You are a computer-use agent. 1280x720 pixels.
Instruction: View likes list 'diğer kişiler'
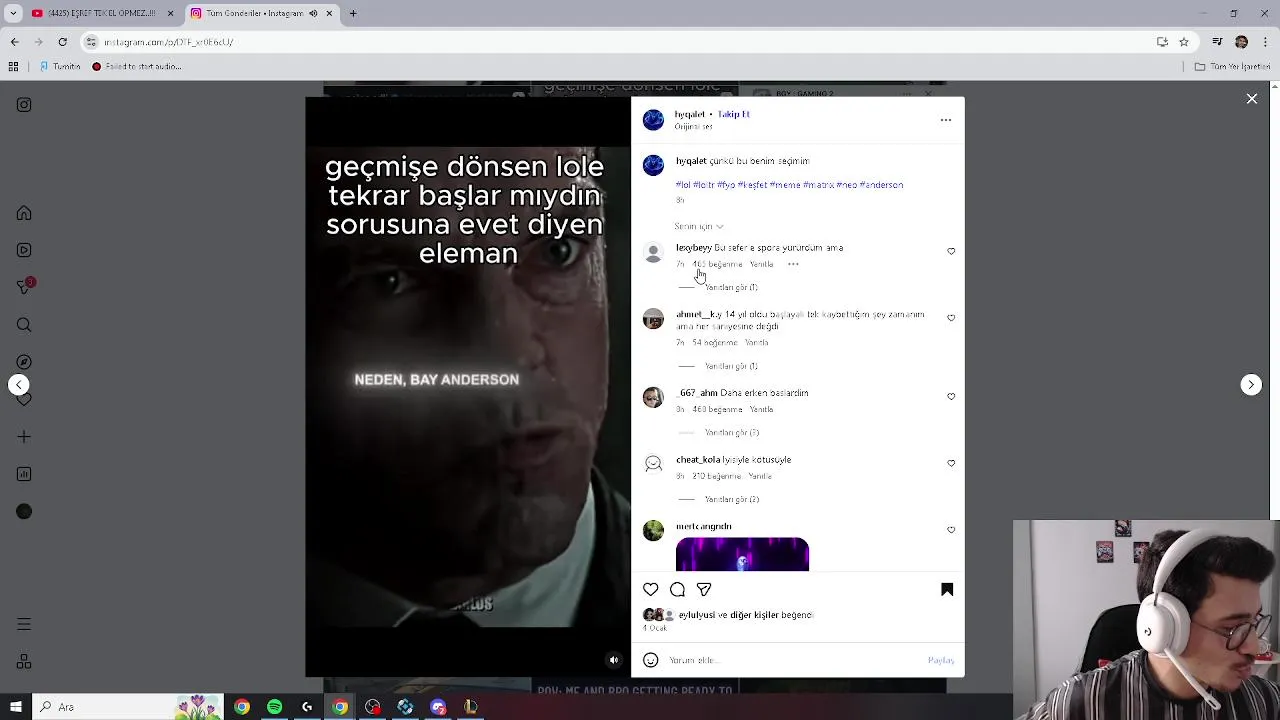pyautogui.click(x=771, y=615)
